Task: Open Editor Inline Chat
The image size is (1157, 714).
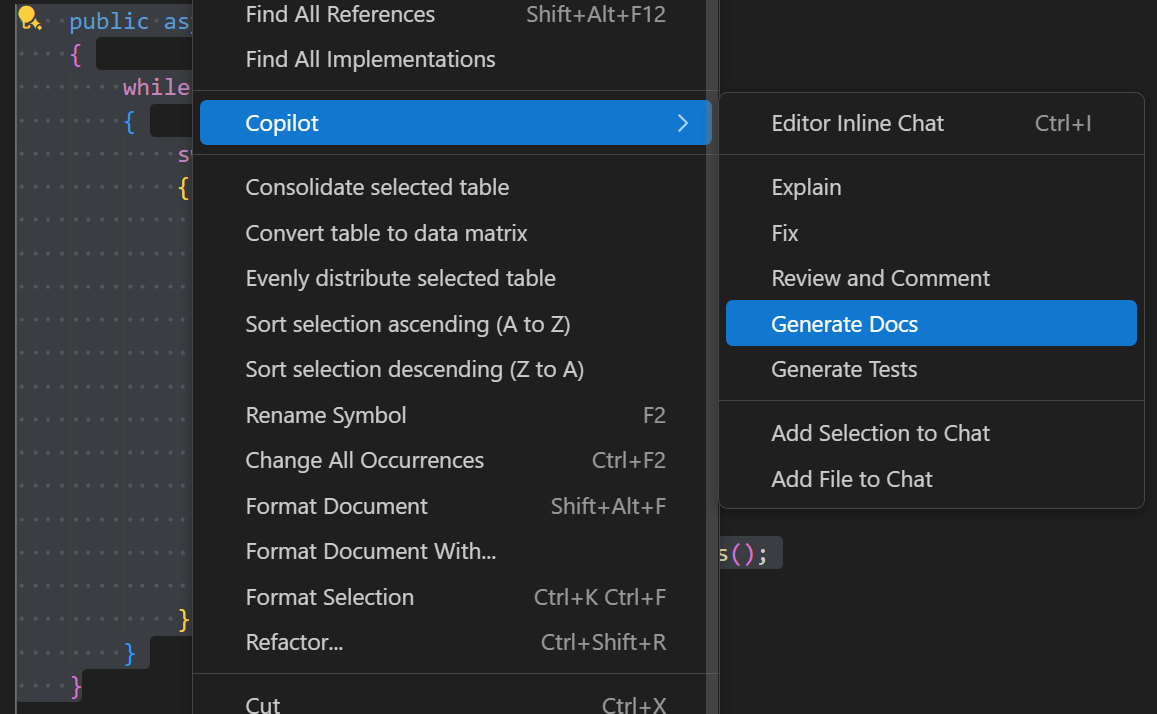Action: click(857, 123)
